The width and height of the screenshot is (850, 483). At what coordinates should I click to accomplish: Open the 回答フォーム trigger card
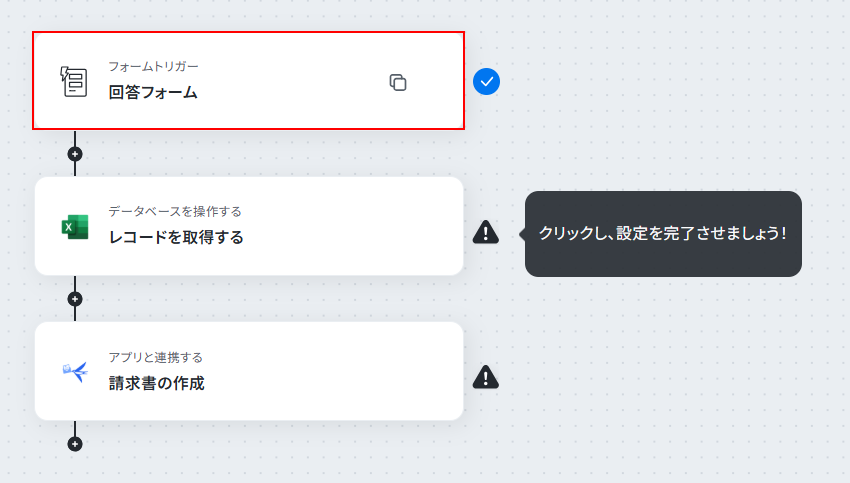pos(248,80)
